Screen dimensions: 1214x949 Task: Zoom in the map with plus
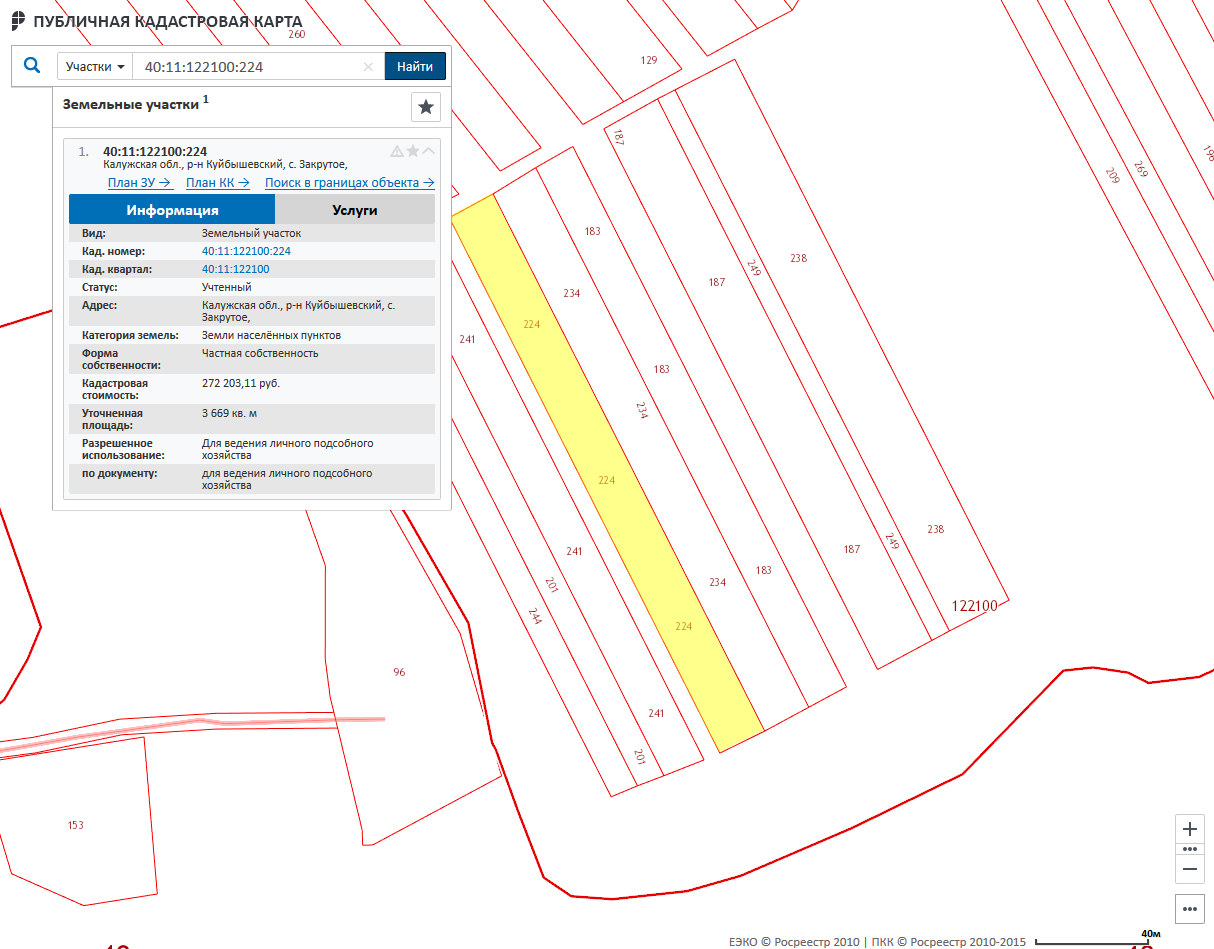click(x=1190, y=829)
